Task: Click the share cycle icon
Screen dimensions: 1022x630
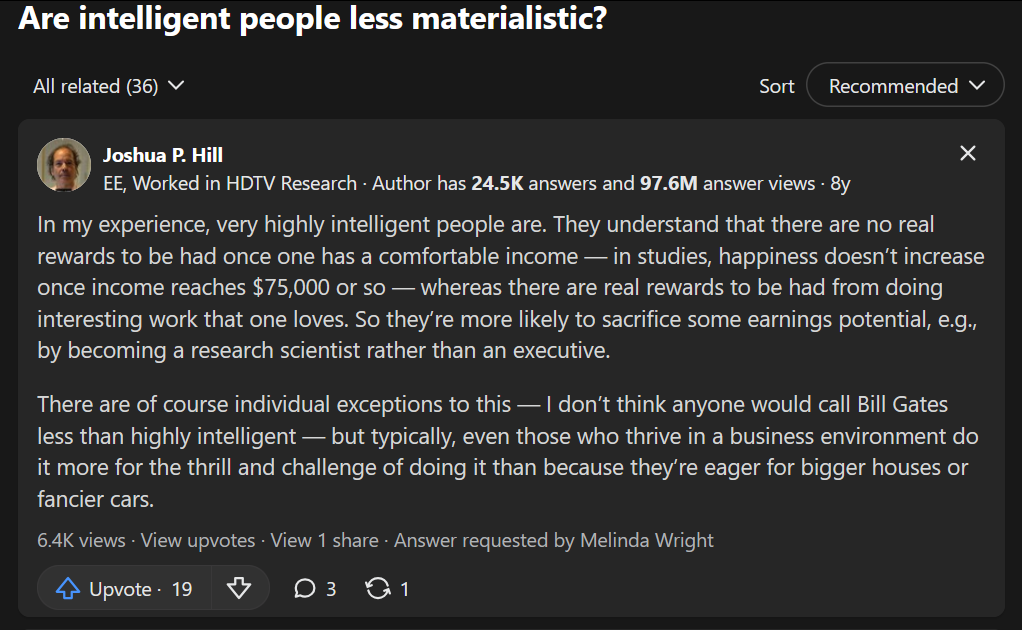Action: click(x=377, y=589)
